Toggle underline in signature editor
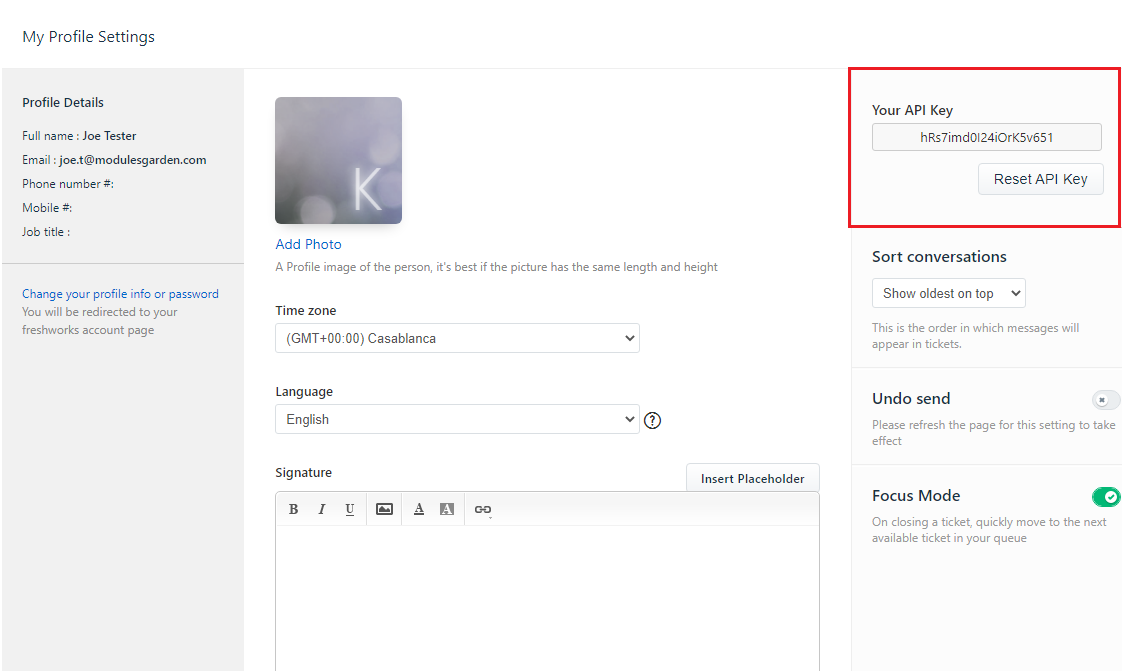Viewport: 1123px width, 671px height. click(350, 509)
